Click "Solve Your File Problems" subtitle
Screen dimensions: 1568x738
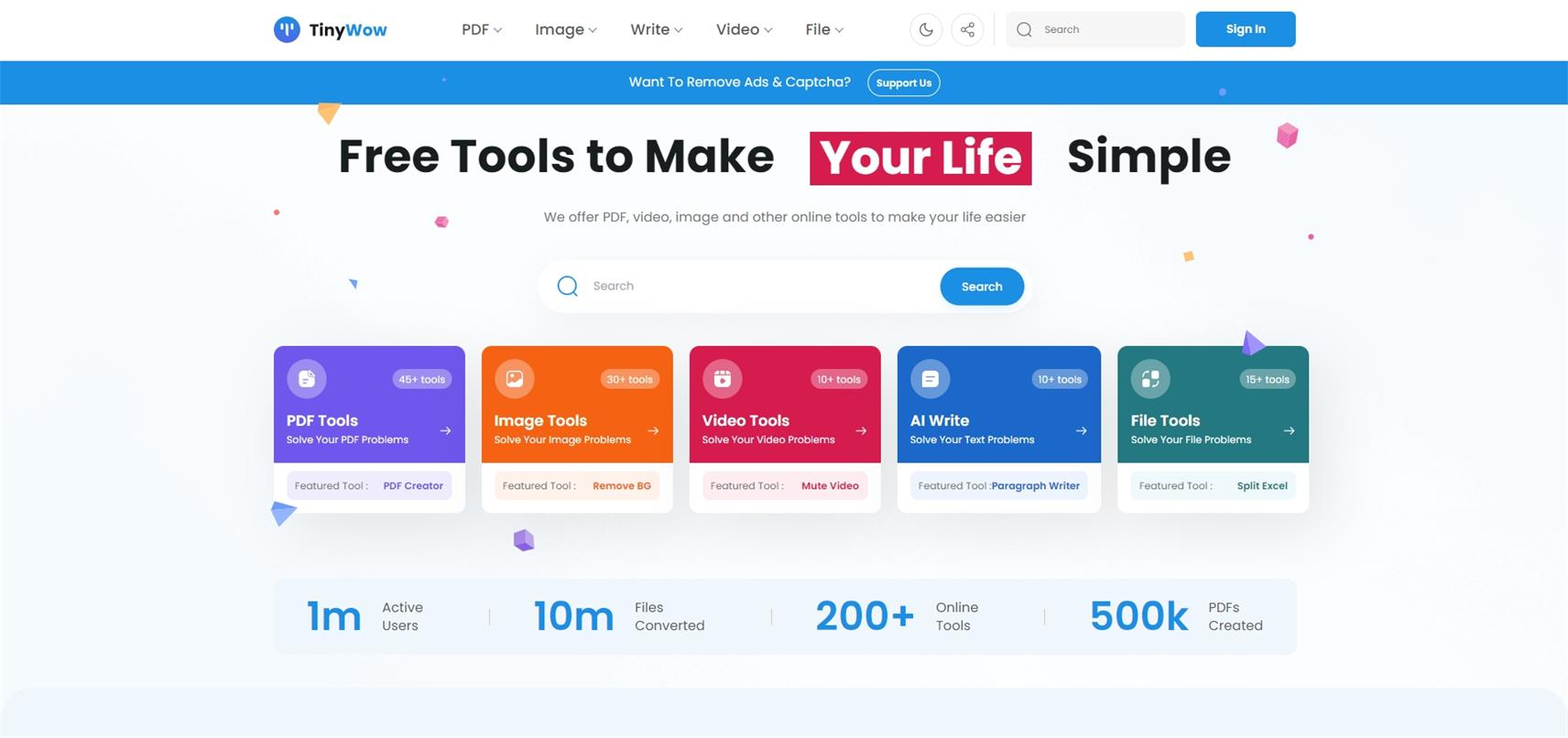[1191, 440]
